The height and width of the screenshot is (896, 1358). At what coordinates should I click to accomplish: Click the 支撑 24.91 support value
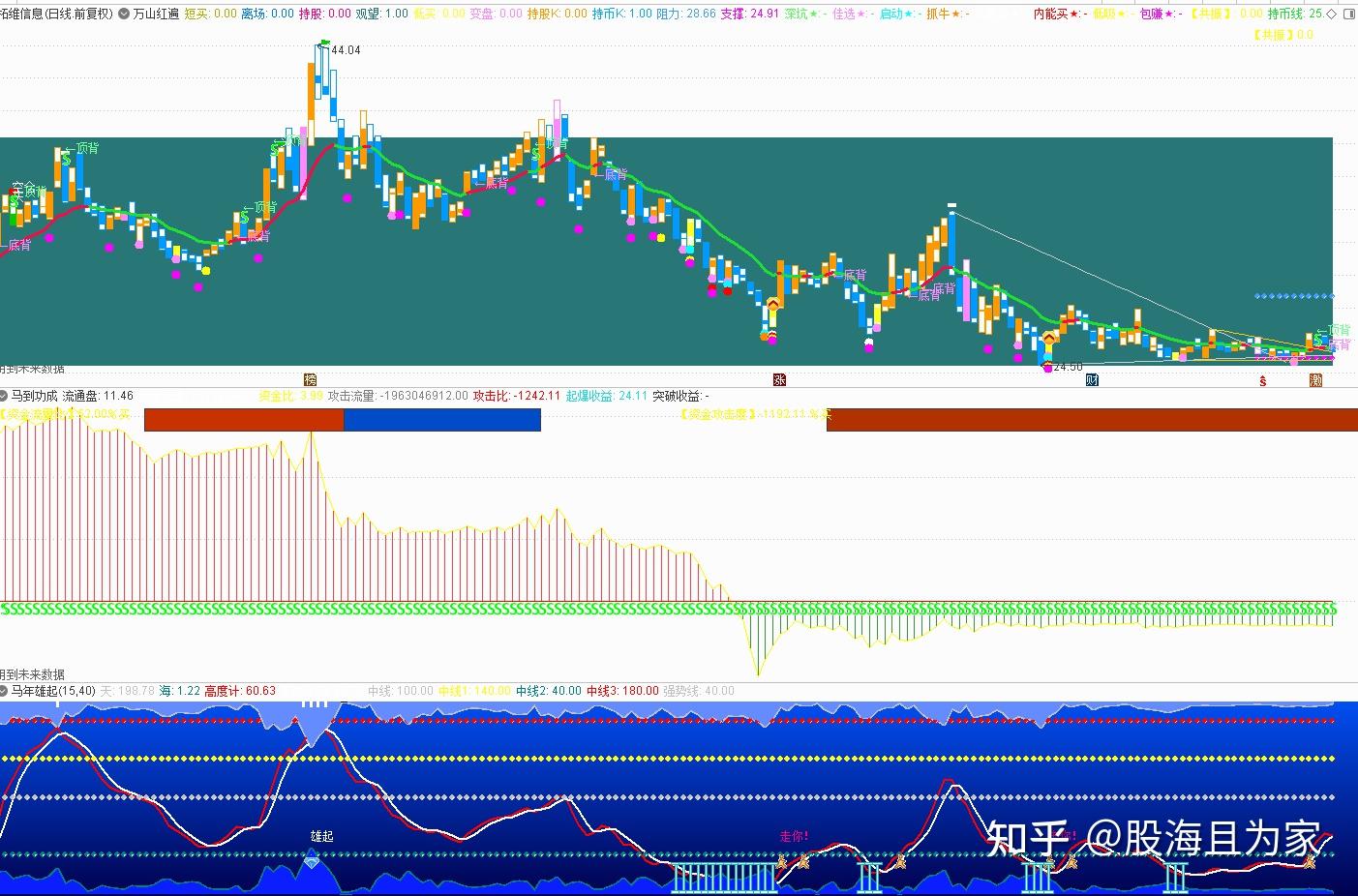(x=750, y=14)
